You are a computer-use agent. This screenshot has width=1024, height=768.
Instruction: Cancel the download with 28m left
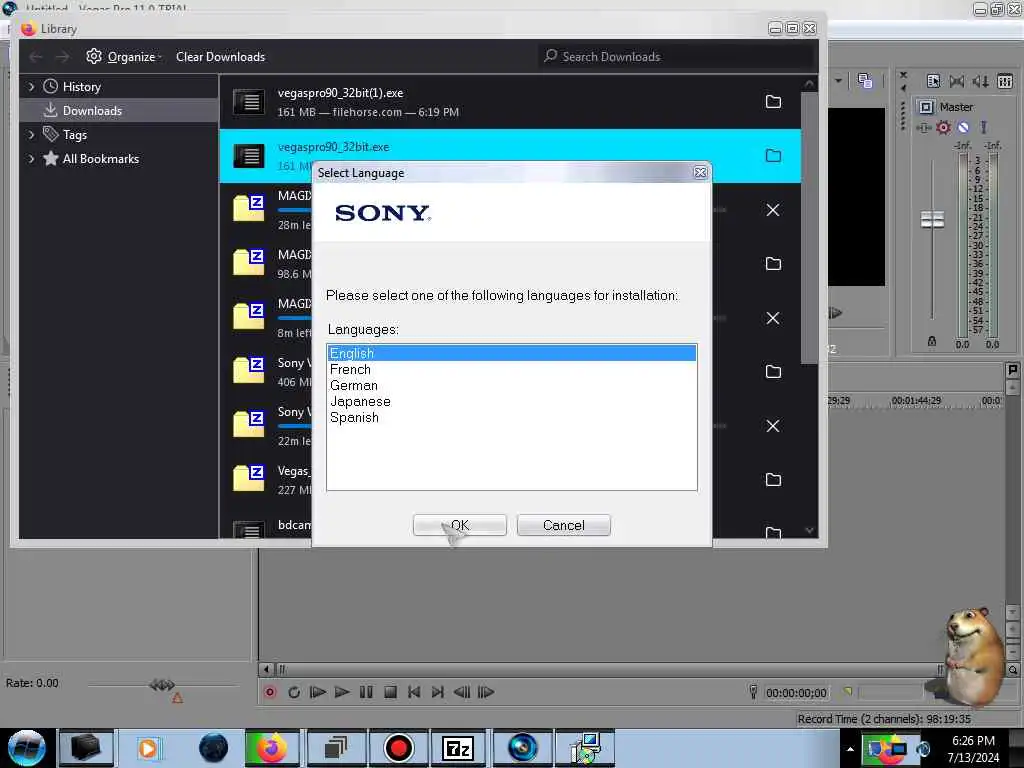(x=773, y=210)
